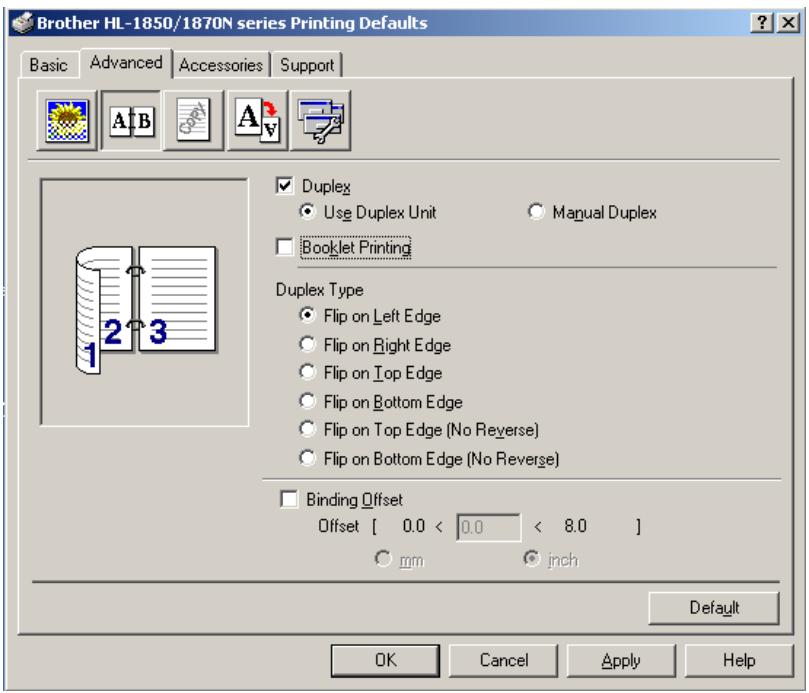Image resolution: width=809 pixels, height=693 pixels.
Task: Open the Device Options wrench icon
Action: click(x=320, y=121)
